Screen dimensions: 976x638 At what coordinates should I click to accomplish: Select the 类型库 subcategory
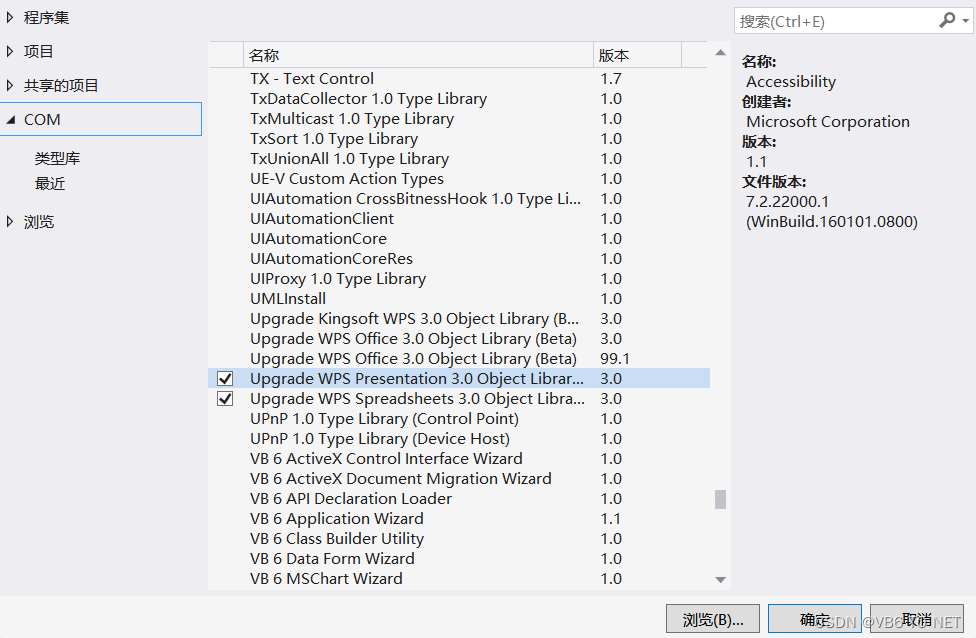[x=57, y=159]
